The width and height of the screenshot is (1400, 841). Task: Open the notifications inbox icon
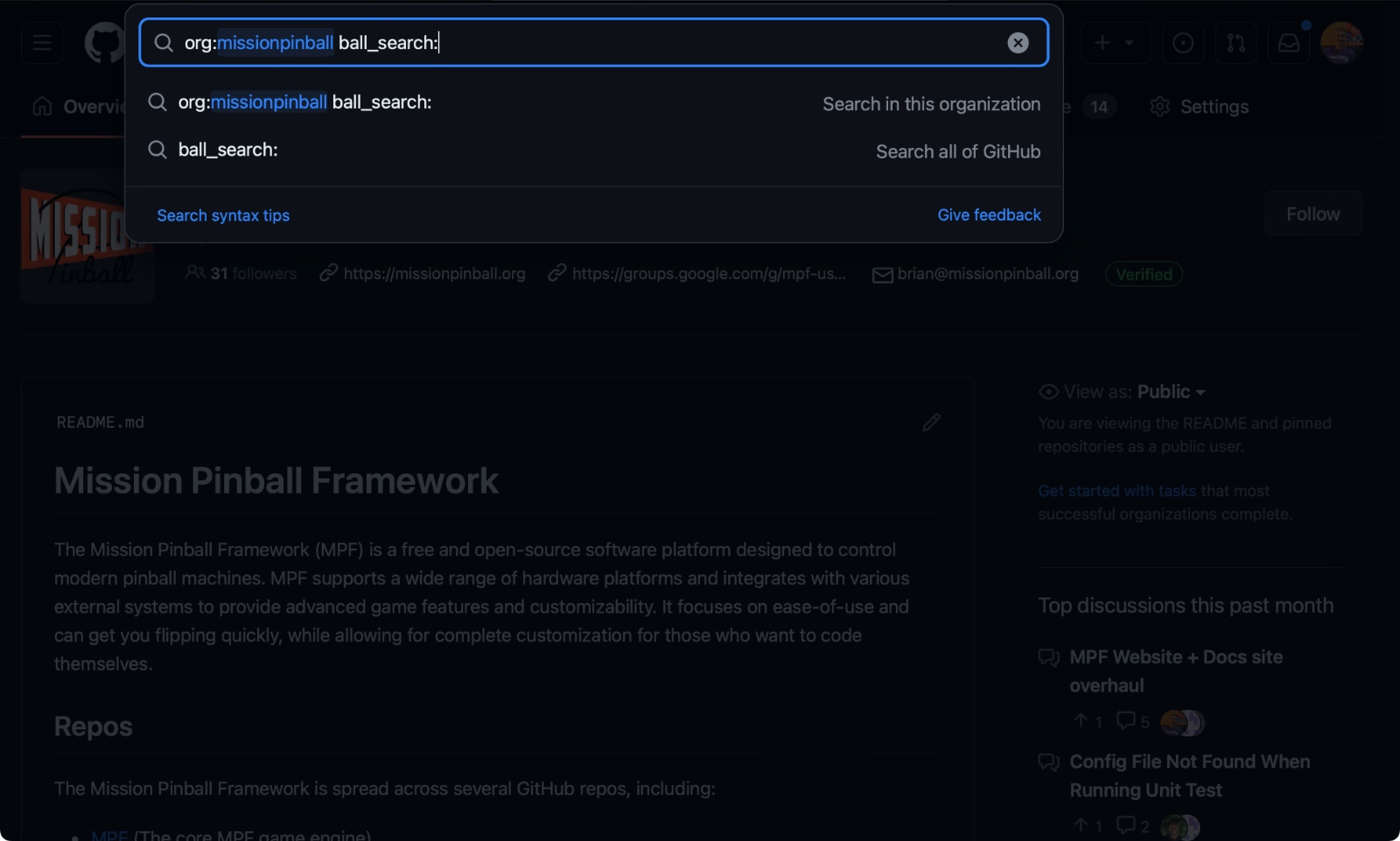(x=1289, y=43)
